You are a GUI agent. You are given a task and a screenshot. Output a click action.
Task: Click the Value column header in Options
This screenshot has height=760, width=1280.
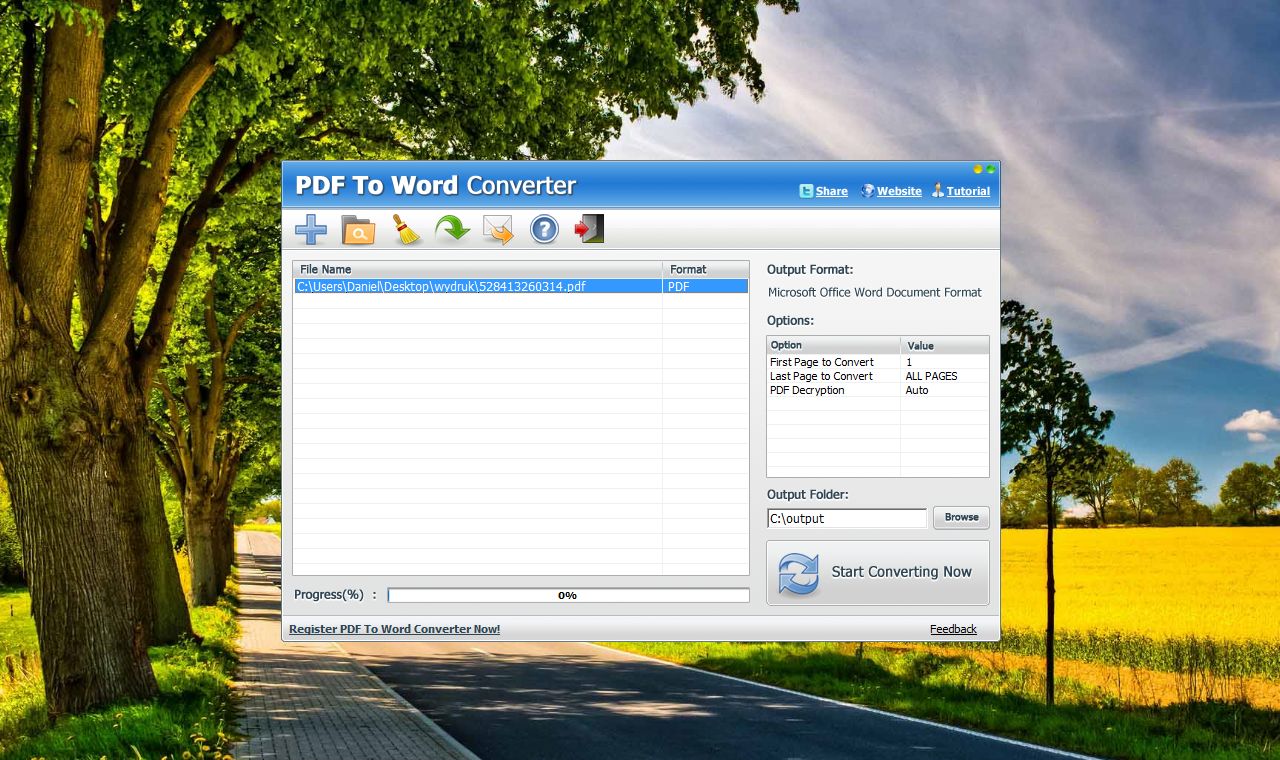click(944, 345)
